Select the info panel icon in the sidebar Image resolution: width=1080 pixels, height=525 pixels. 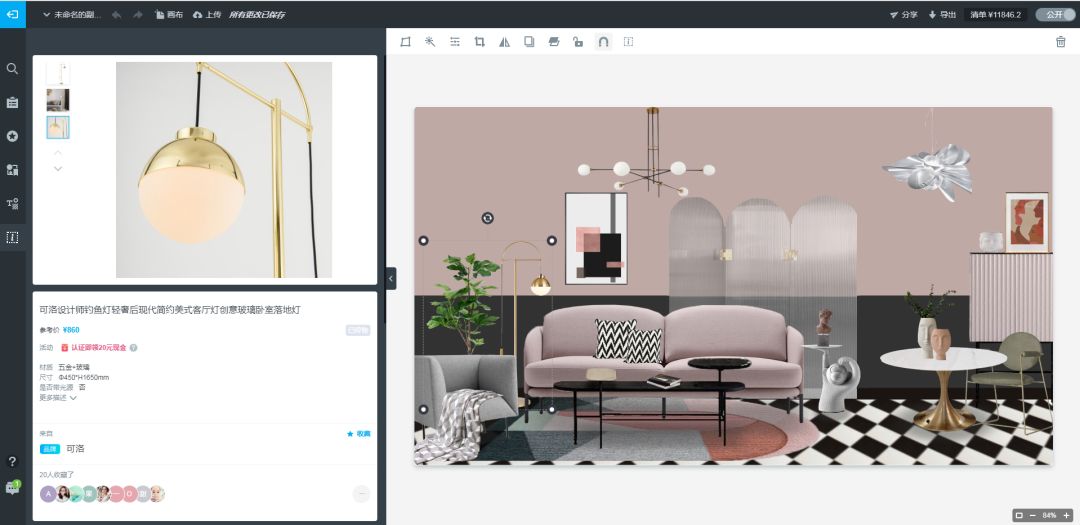pos(12,237)
